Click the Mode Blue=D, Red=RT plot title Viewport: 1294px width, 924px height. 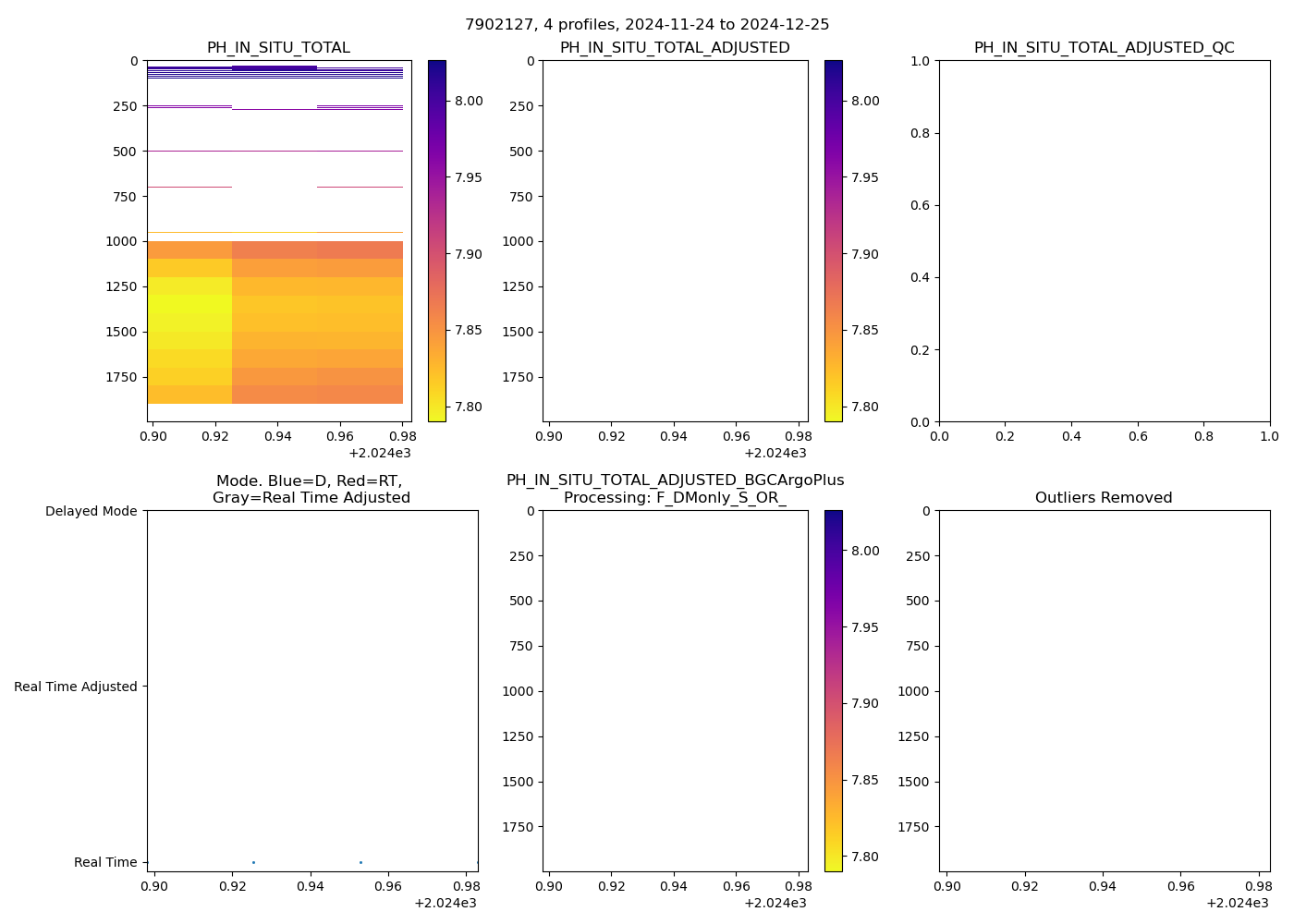311,490
